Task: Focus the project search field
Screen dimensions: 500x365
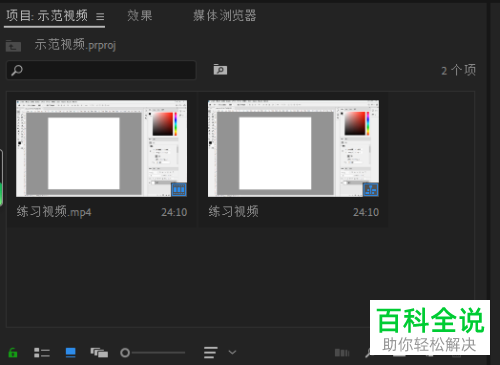Action: 101,70
